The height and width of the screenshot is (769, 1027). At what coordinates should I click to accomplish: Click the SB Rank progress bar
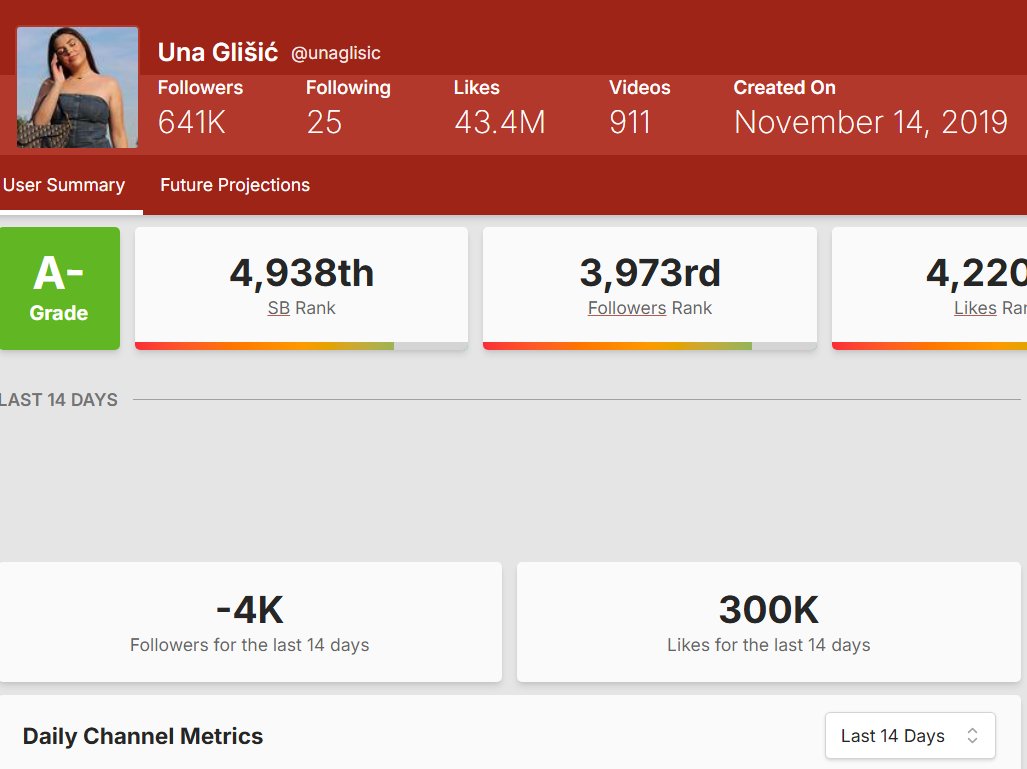tap(301, 346)
